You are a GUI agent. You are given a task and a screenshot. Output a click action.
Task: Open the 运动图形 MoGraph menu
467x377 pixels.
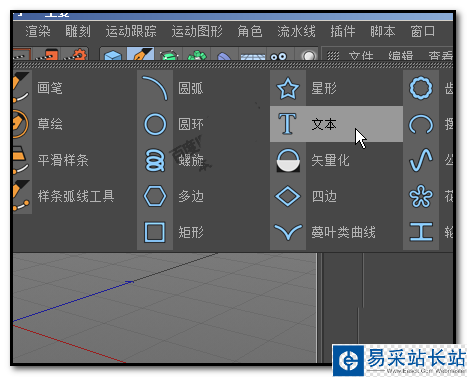[197, 31]
